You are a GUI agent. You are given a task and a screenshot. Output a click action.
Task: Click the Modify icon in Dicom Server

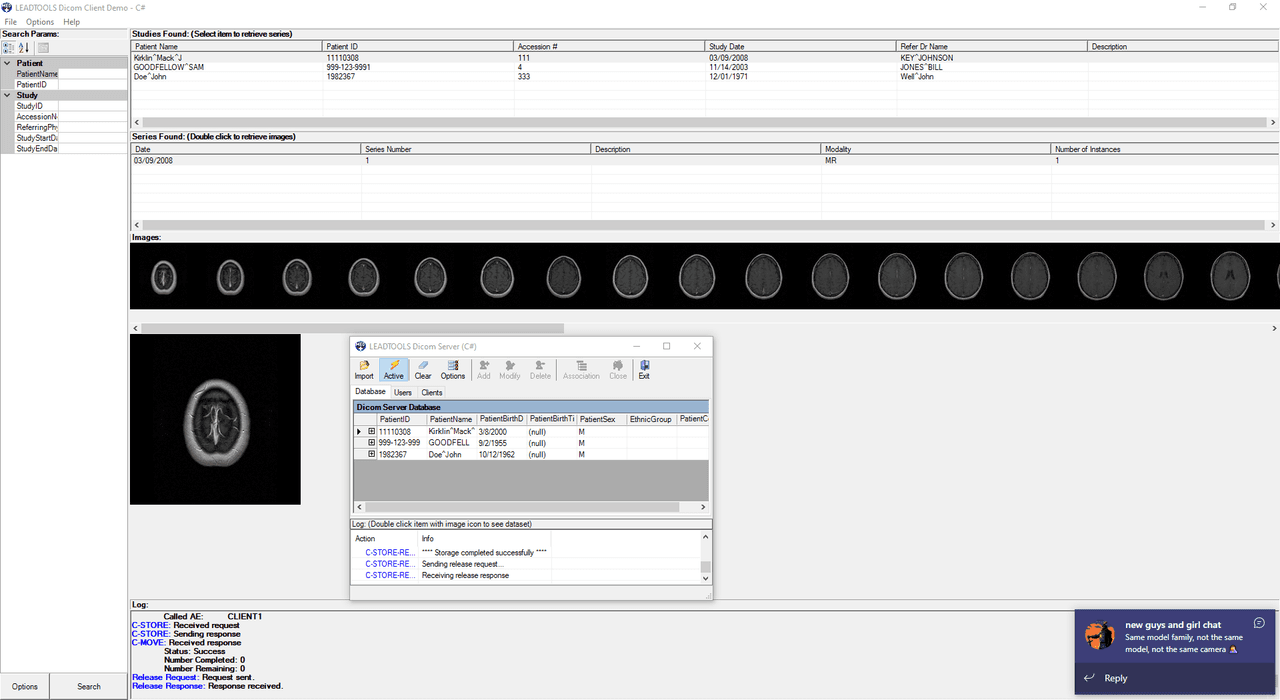510,369
